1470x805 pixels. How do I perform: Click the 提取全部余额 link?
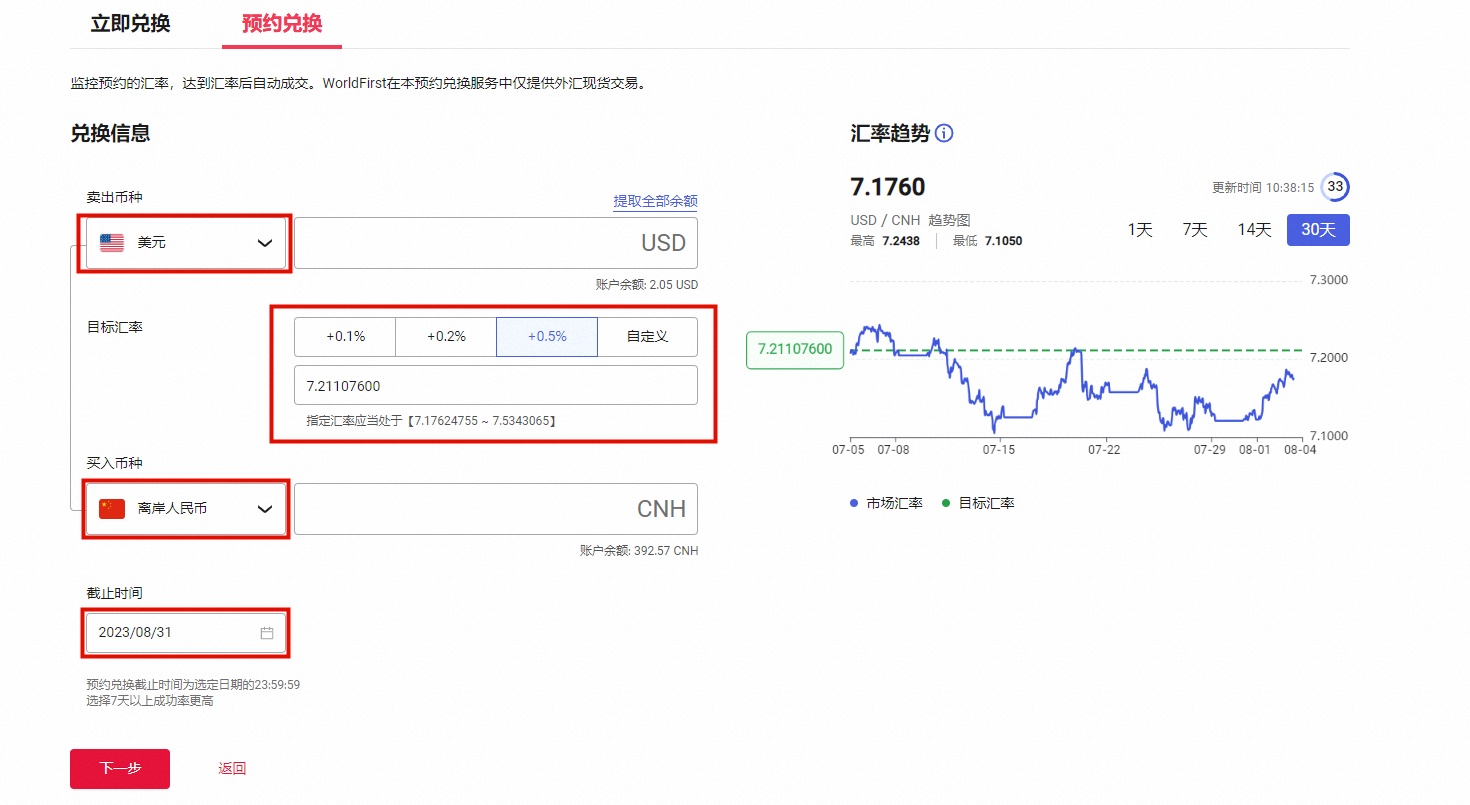tap(655, 201)
